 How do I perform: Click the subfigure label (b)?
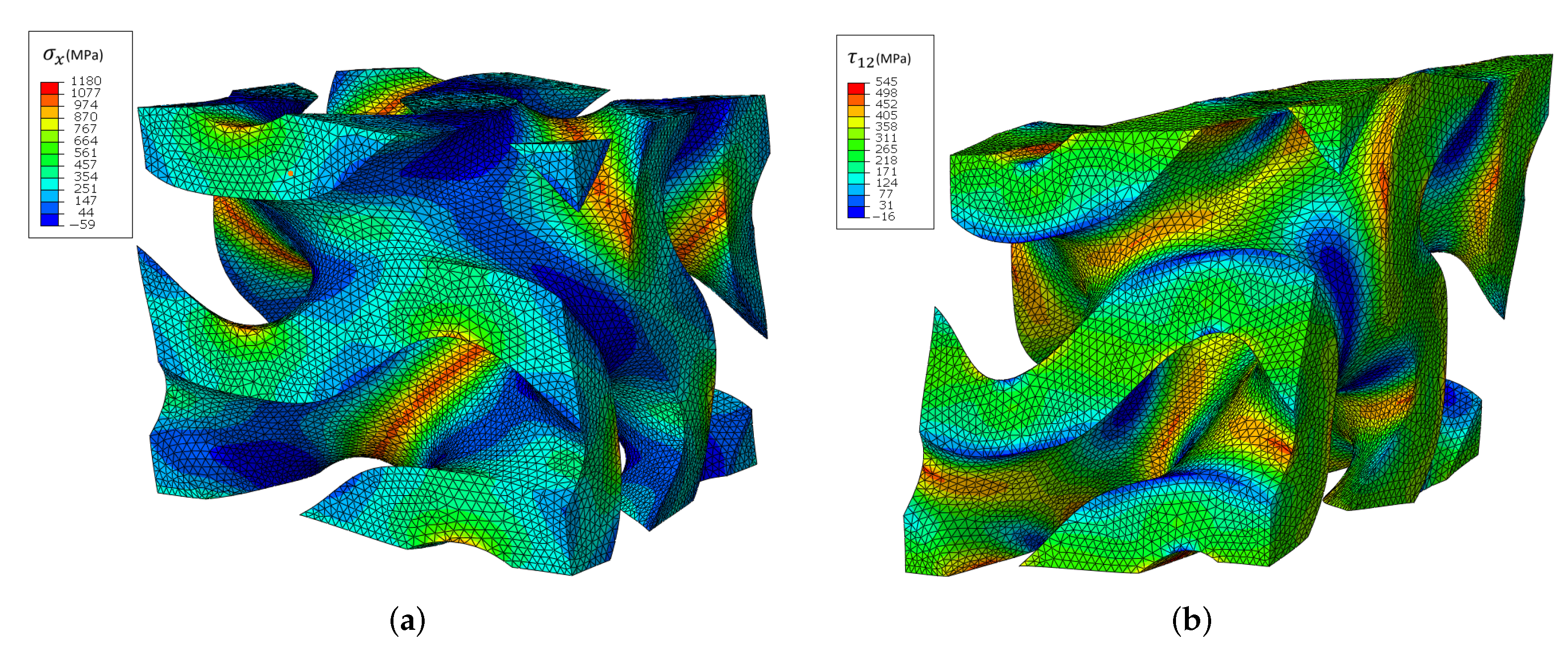(1191, 620)
